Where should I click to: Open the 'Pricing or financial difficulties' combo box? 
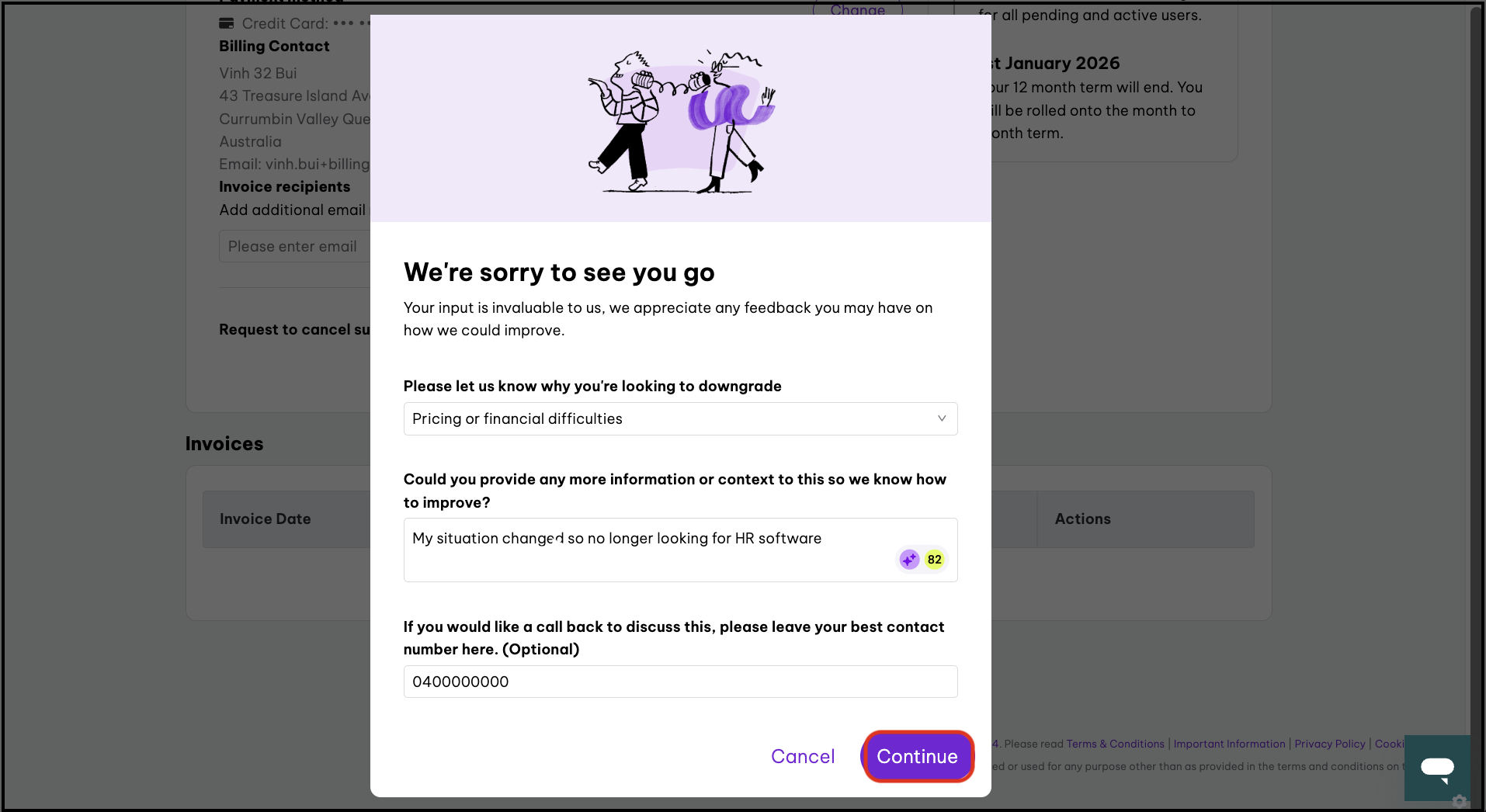[668, 418]
